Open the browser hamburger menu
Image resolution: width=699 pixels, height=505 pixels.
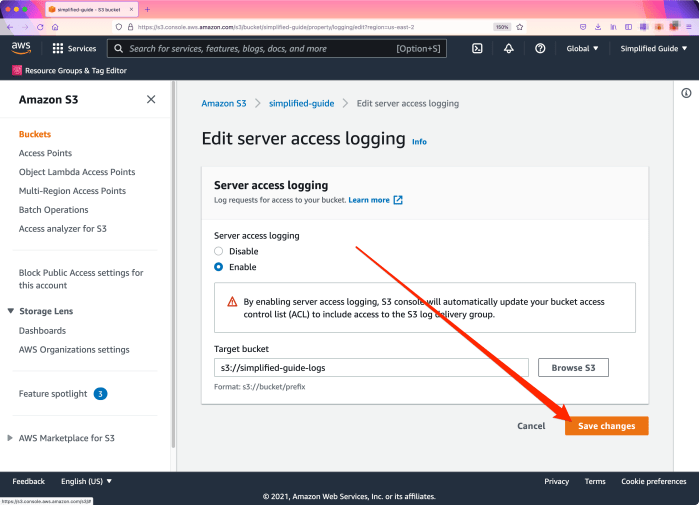click(x=689, y=27)
